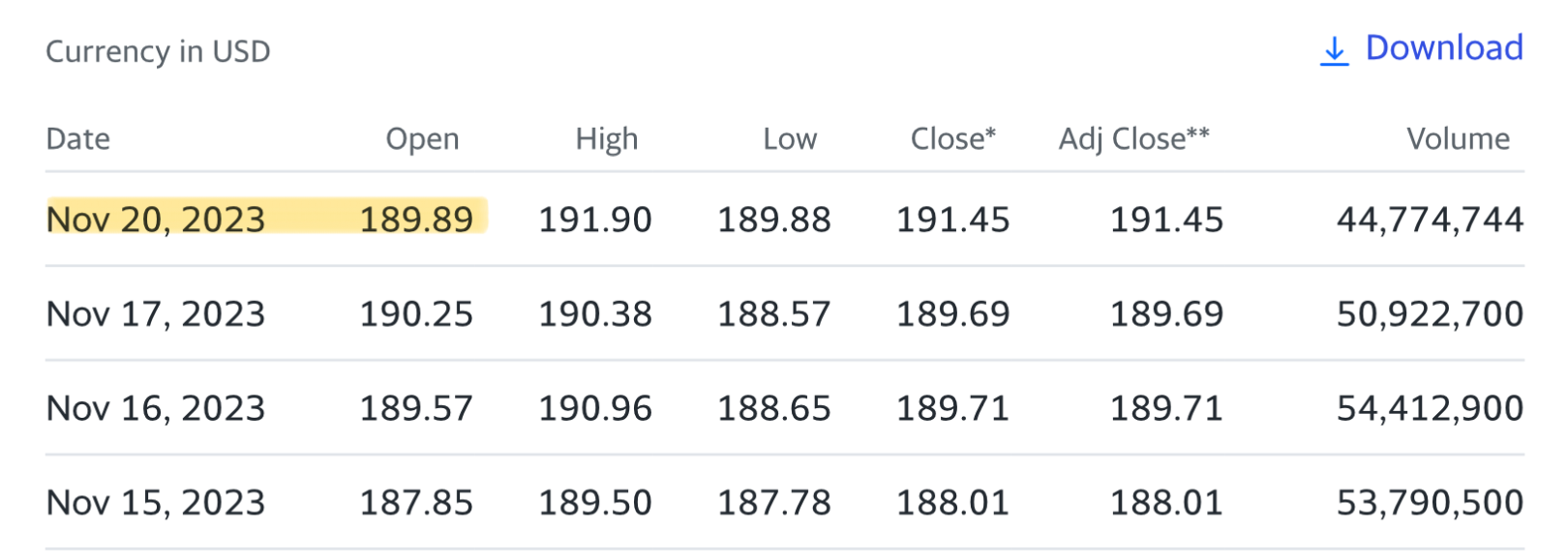Click the Adj Close** column header
The image size is (1568, 560).
click(1134, 139)
